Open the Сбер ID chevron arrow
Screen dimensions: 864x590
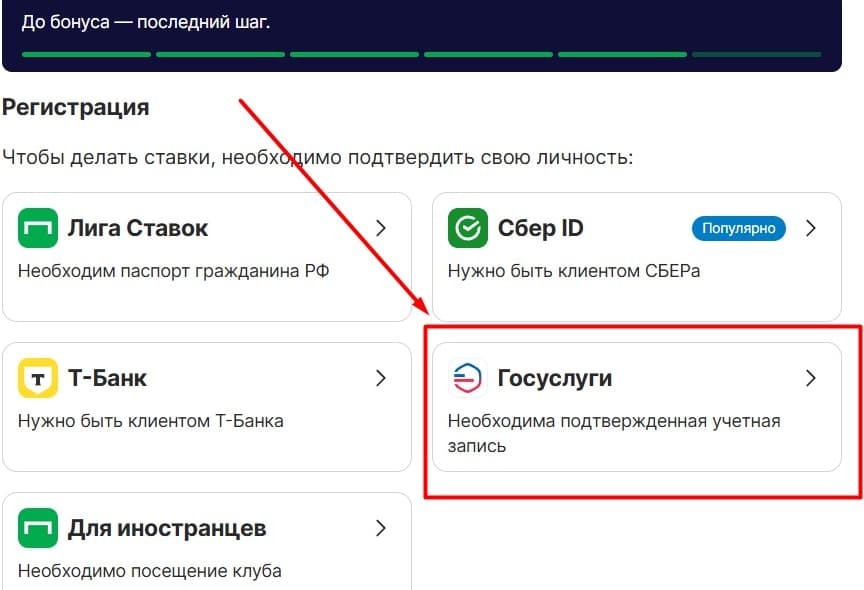[x=810, y=228]
